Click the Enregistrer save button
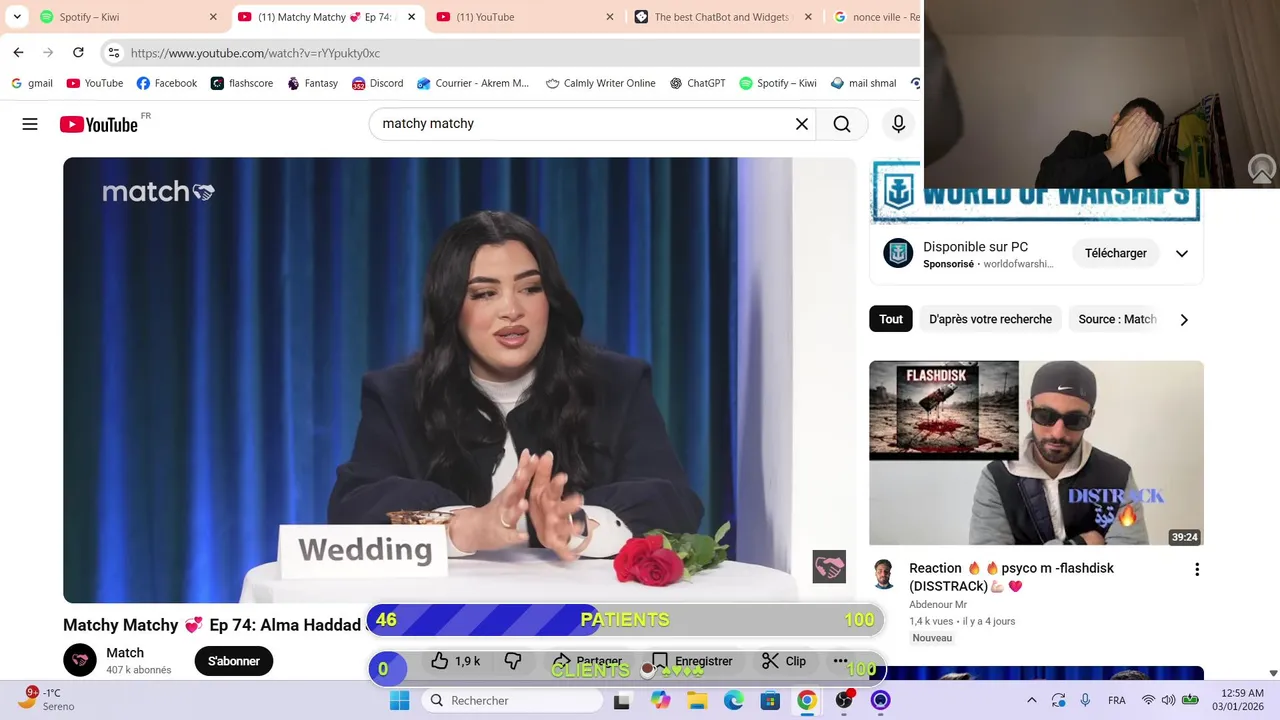 click(692, 661)
